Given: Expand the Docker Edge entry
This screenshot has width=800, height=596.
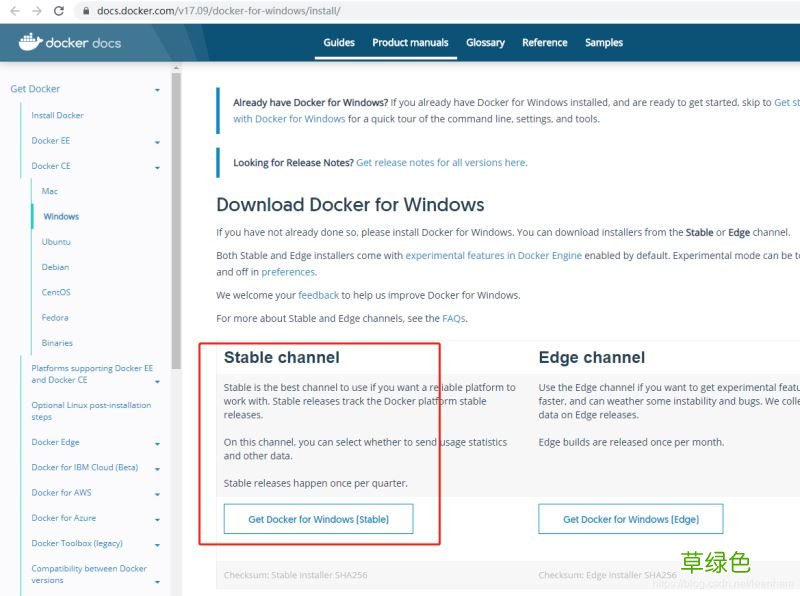Looking at the screenshot, I should point(159,442).
